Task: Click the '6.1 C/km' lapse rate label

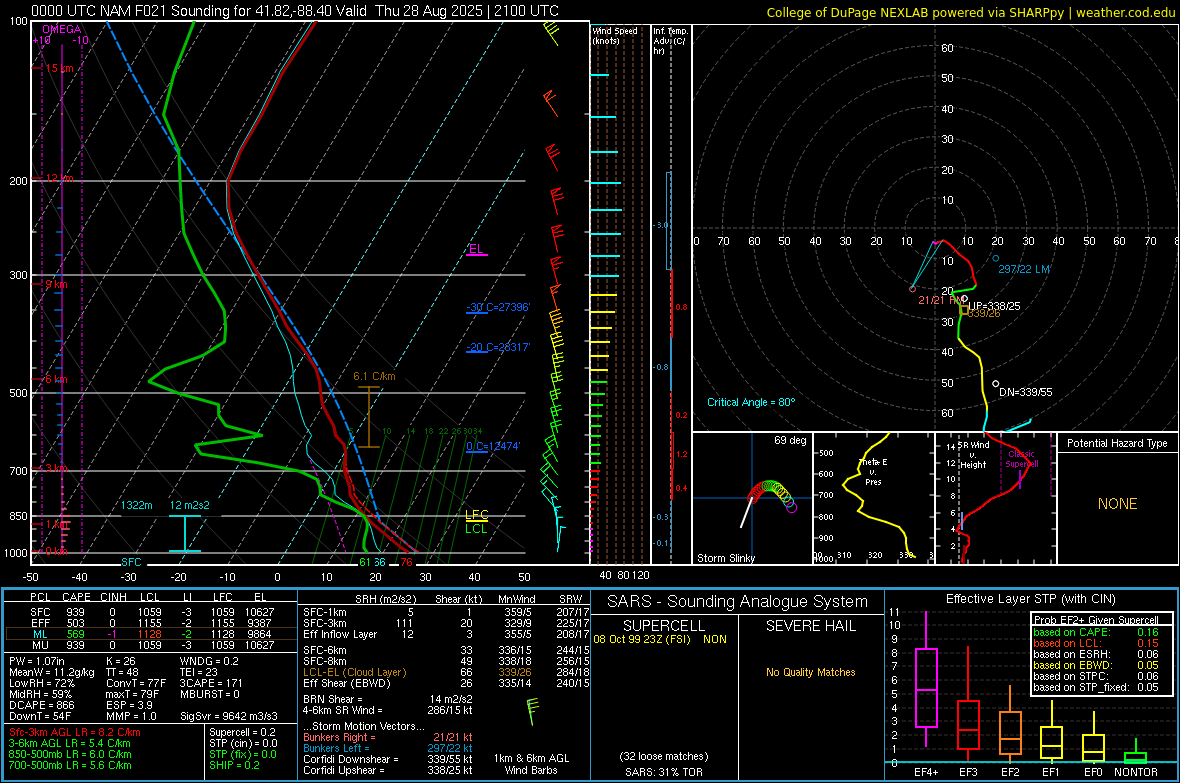Action: click(374, 376)
